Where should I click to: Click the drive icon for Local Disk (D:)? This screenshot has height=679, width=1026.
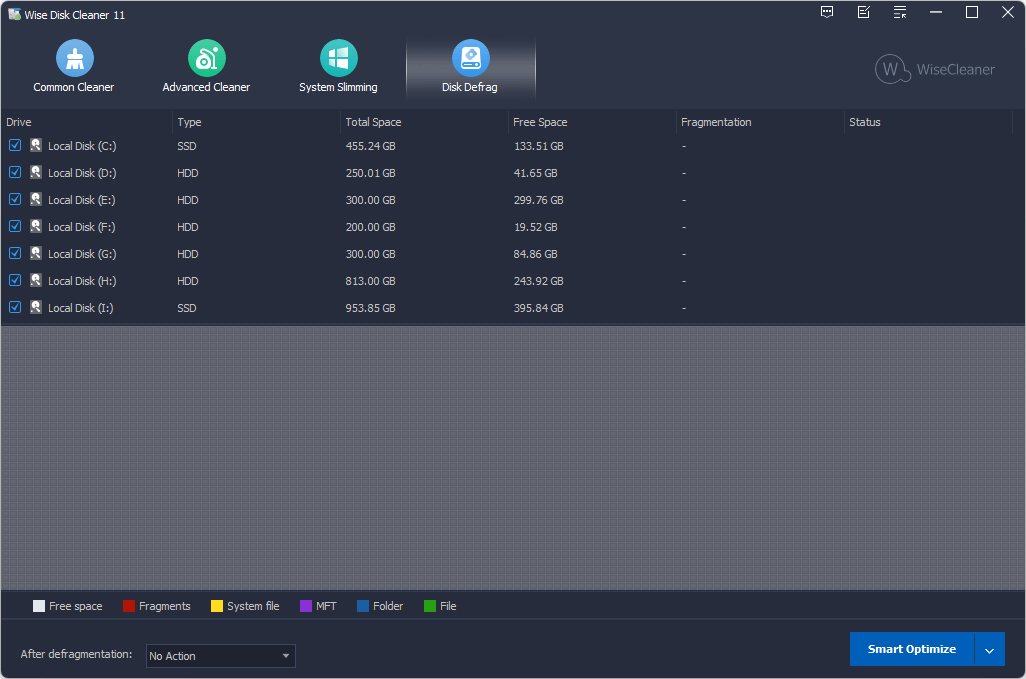36,172
